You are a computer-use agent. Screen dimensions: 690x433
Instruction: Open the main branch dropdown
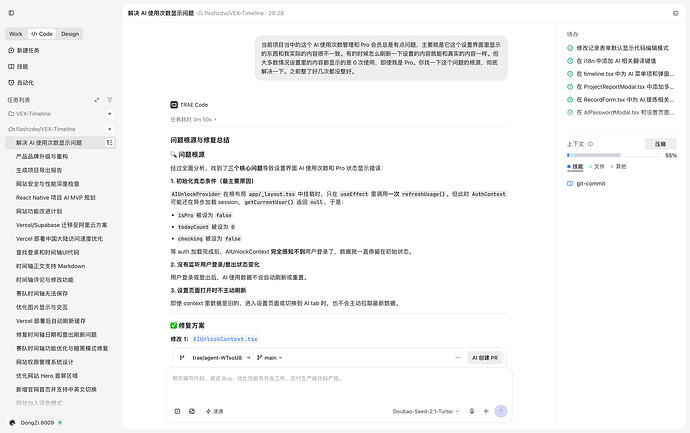click(269, 358)
